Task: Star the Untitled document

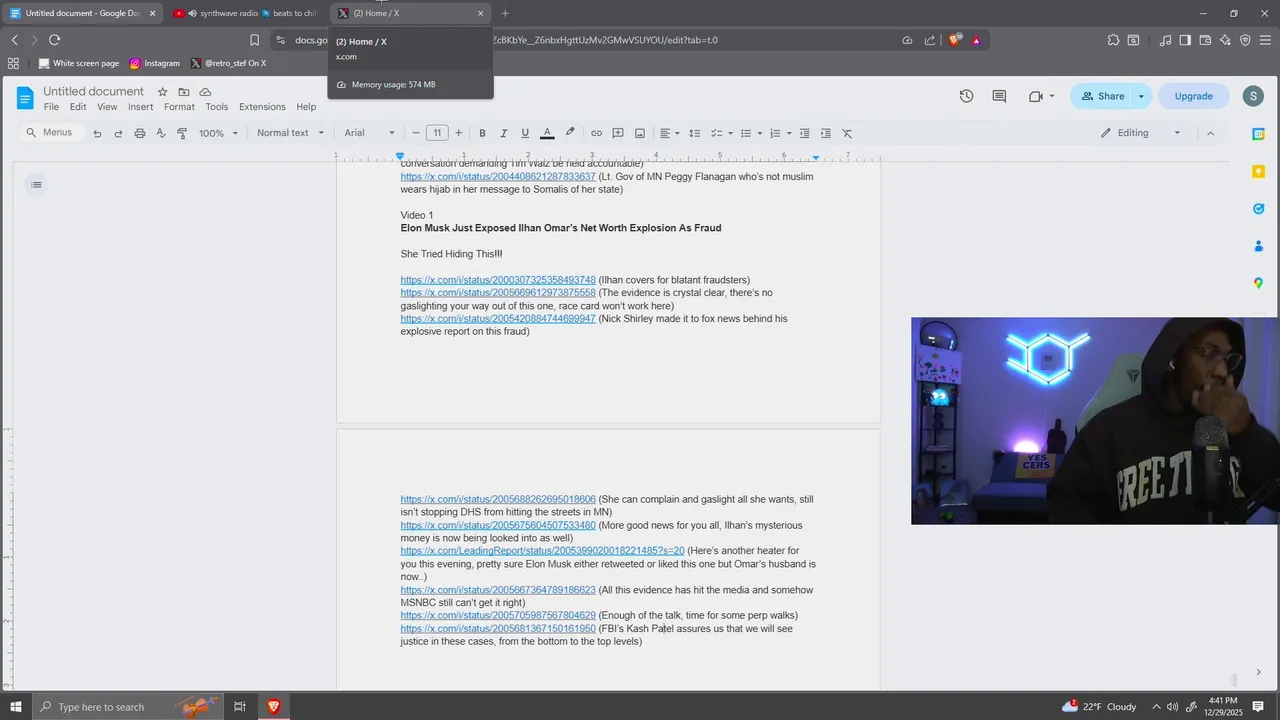Action: 162,92
